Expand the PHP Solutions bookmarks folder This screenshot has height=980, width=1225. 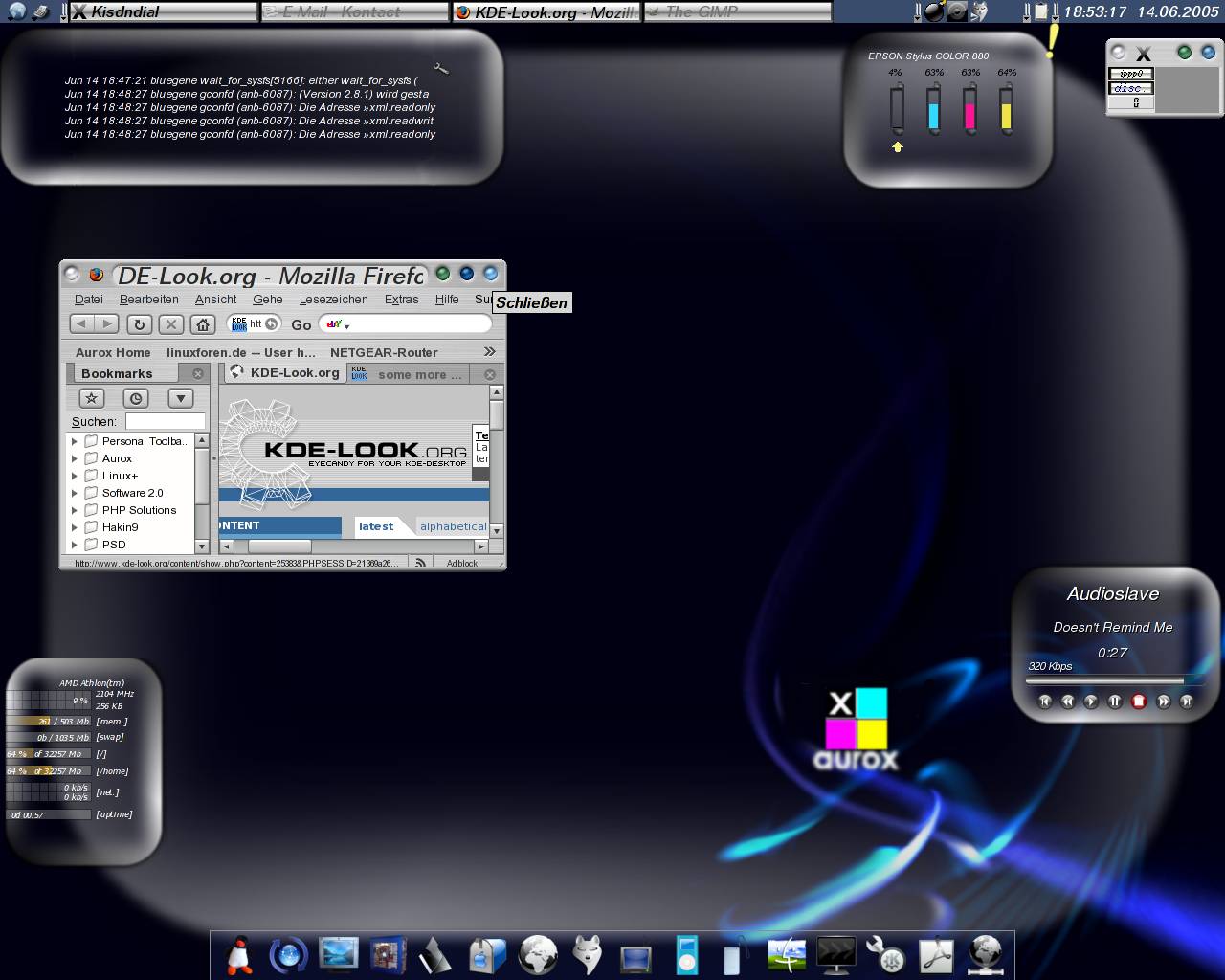[x=74, y=510]
